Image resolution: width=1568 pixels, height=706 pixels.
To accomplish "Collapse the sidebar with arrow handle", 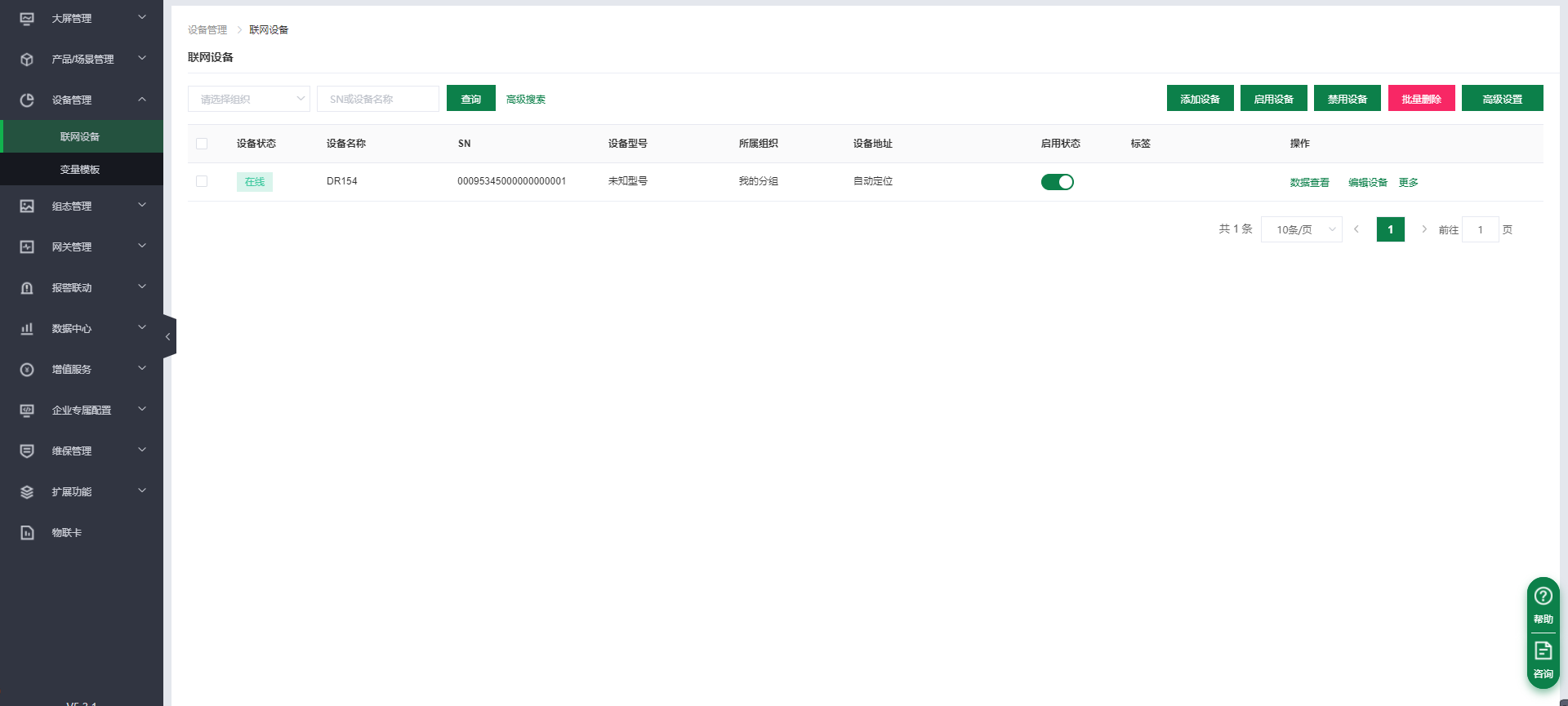I will pyautogui.click(x=169, y=336).
